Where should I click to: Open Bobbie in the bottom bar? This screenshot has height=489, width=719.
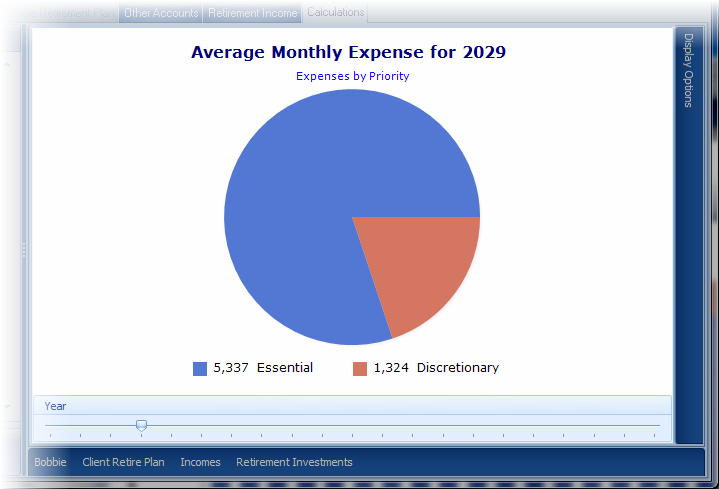pyautogui.click(x=50, y=462)
